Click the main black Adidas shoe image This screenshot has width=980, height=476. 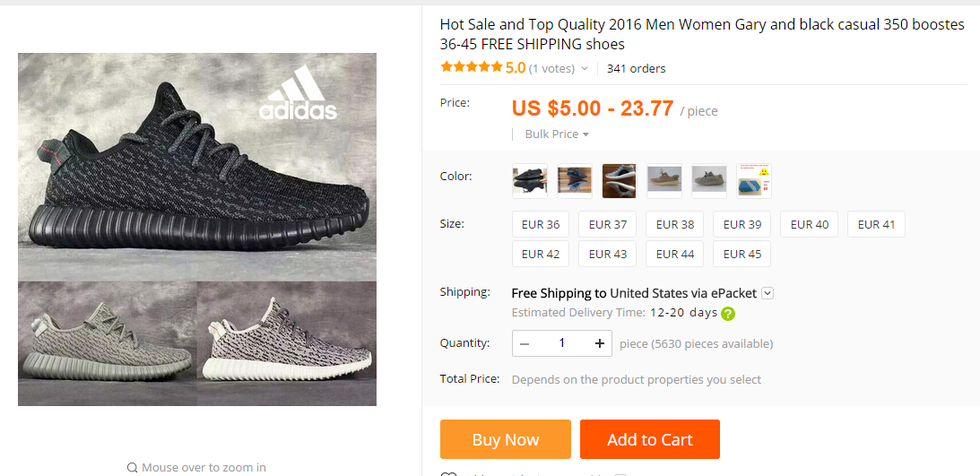tap(197, 165)
